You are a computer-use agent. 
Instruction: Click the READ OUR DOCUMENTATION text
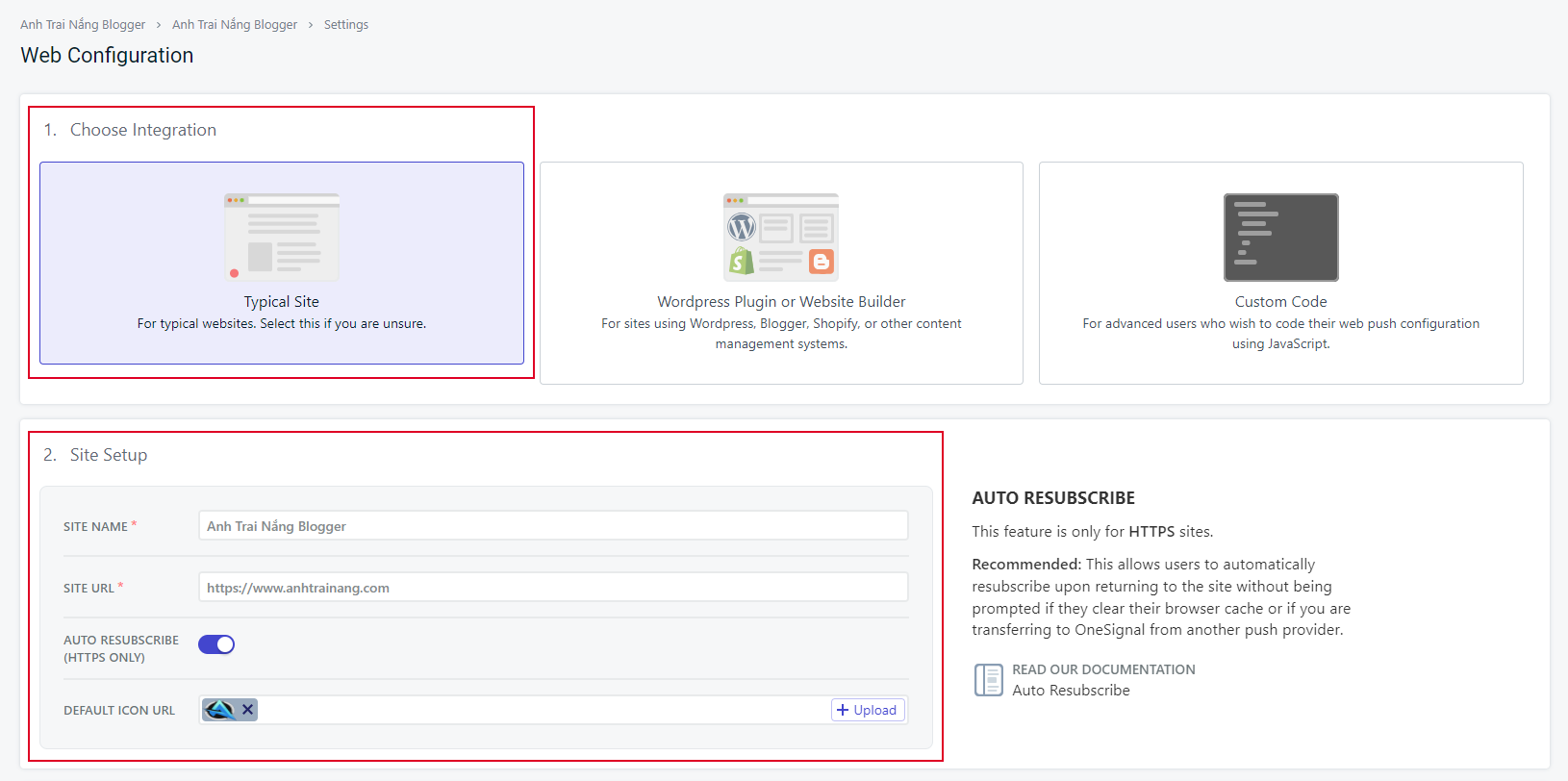coord(1103,669)
